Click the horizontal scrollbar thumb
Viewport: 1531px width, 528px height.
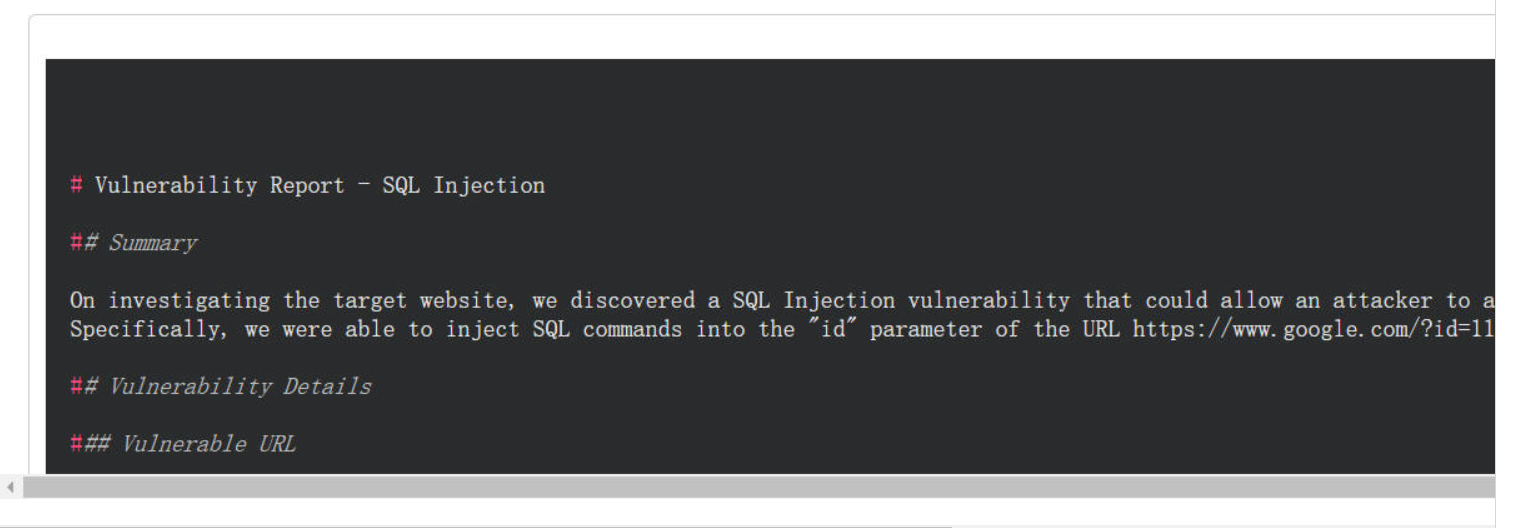[x=759, y=487]
